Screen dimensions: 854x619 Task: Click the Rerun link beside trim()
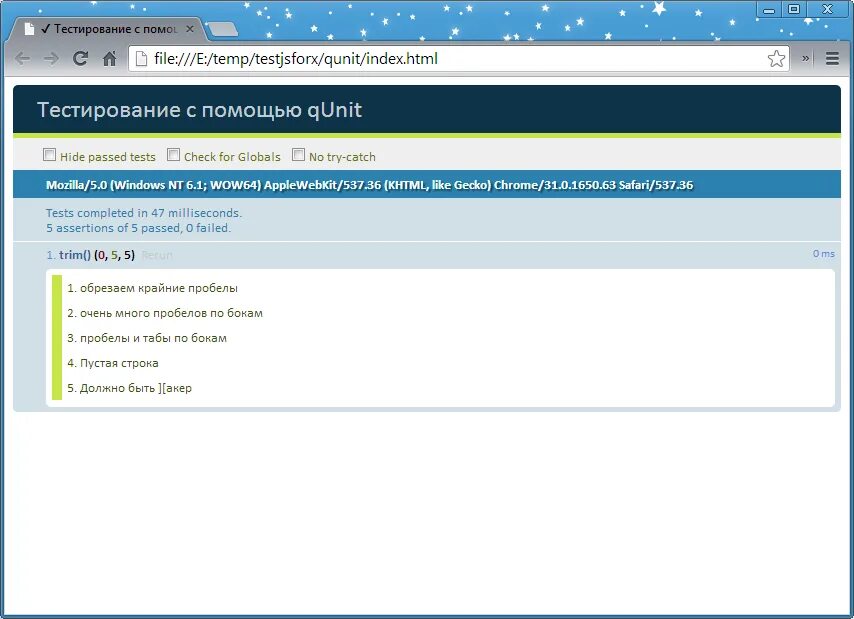pos(157,255)
